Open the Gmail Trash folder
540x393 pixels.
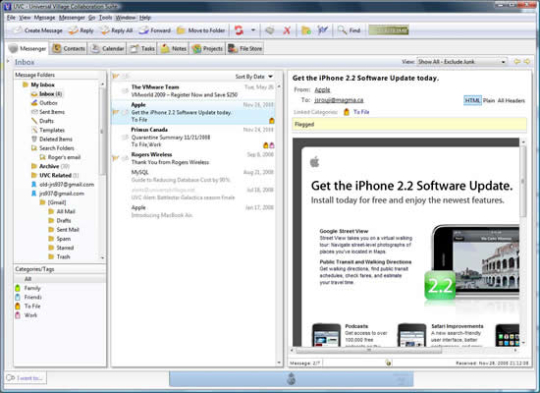tap(59, 257)
